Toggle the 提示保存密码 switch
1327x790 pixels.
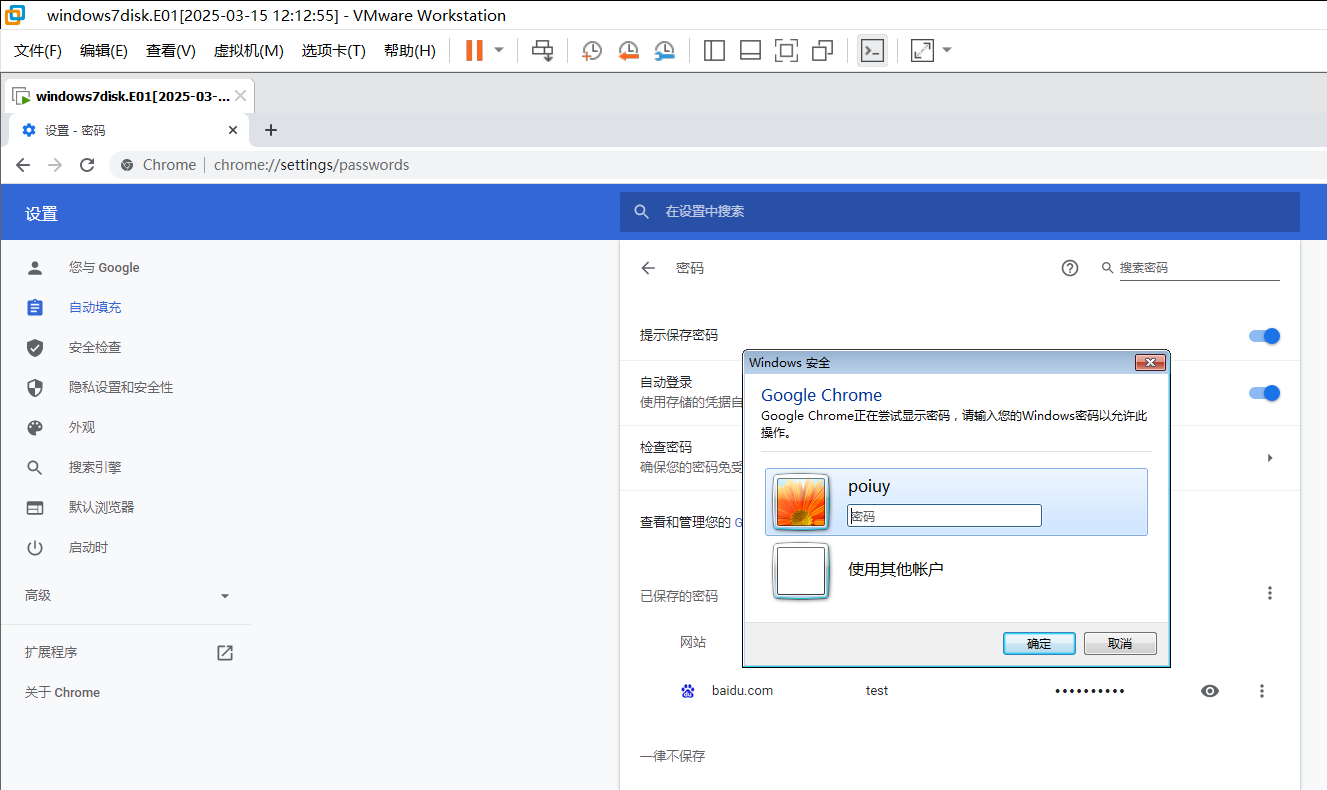point(1265,336)
